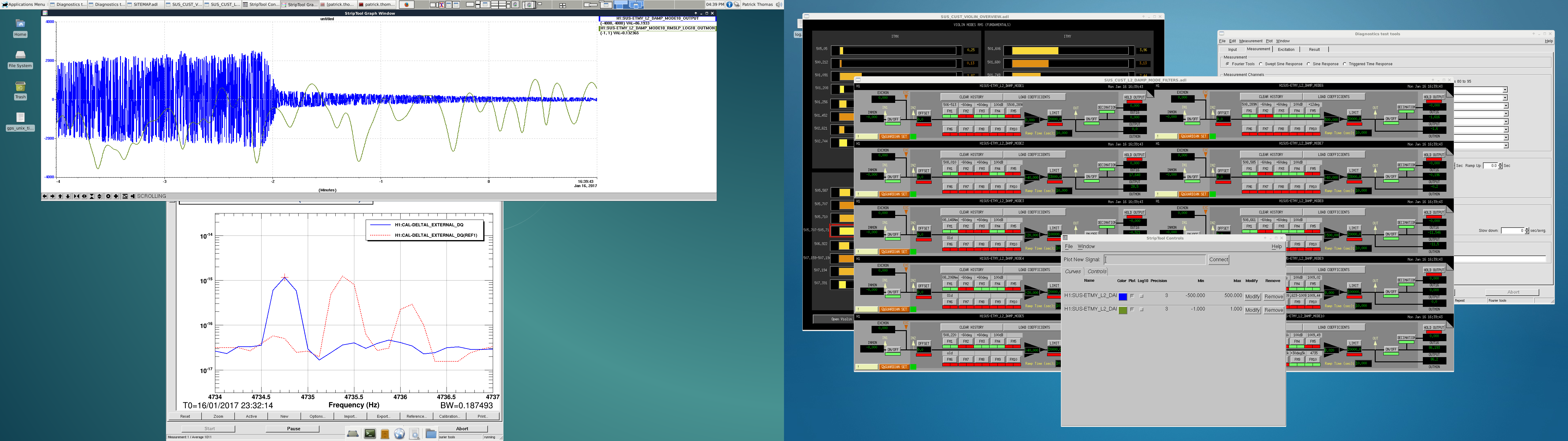1568x441 pixels.
Task: Switch to the Result tab in Diagnostics test tools
Action: (x=1315, y=49)
